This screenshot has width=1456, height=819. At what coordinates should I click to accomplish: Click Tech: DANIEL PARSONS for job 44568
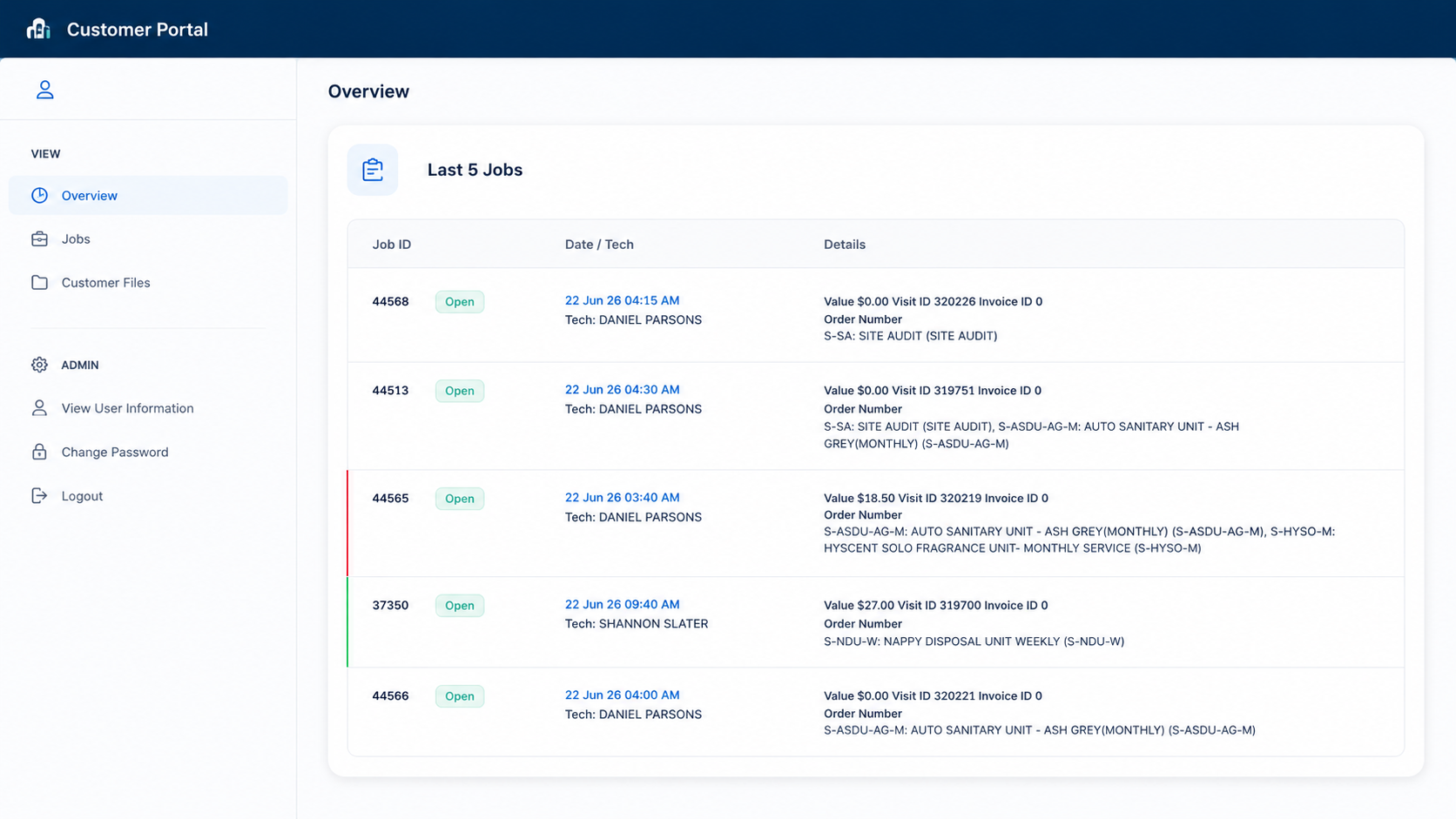click(x=633, y=320)
